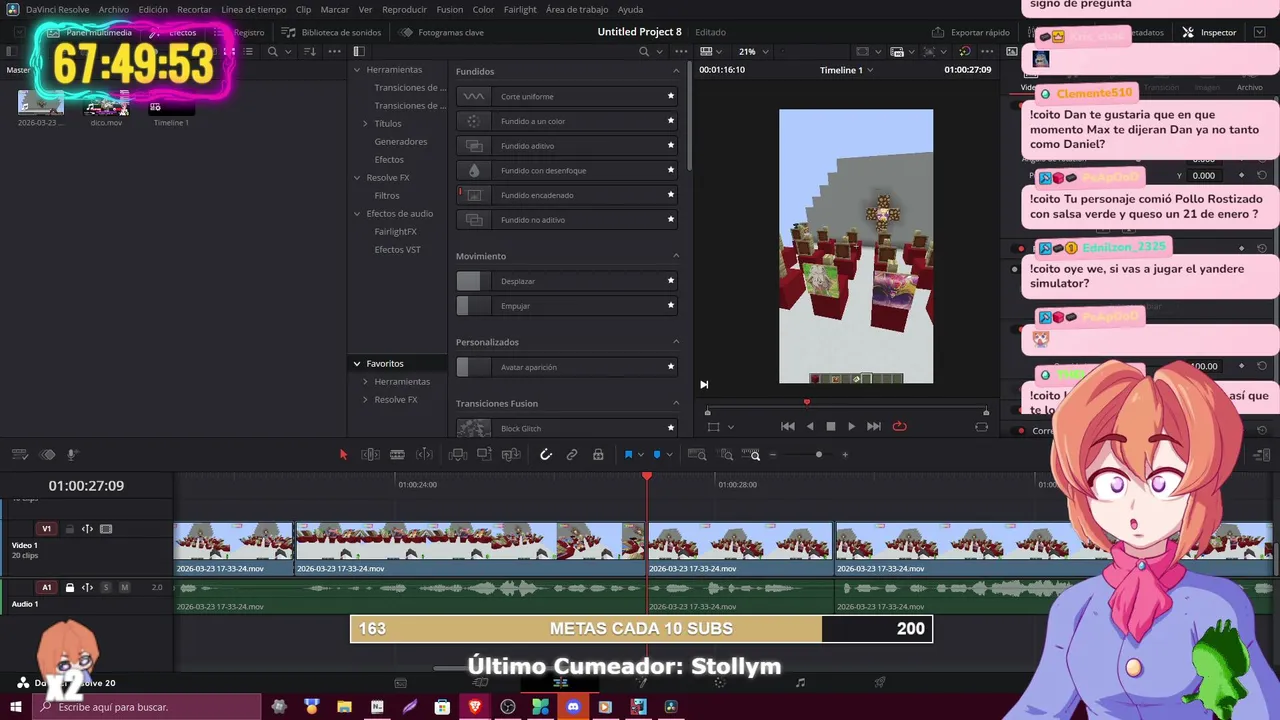Screen dimensions: 1280x720
Task: Mute the Audio 1 track
Action: point(125,587)
